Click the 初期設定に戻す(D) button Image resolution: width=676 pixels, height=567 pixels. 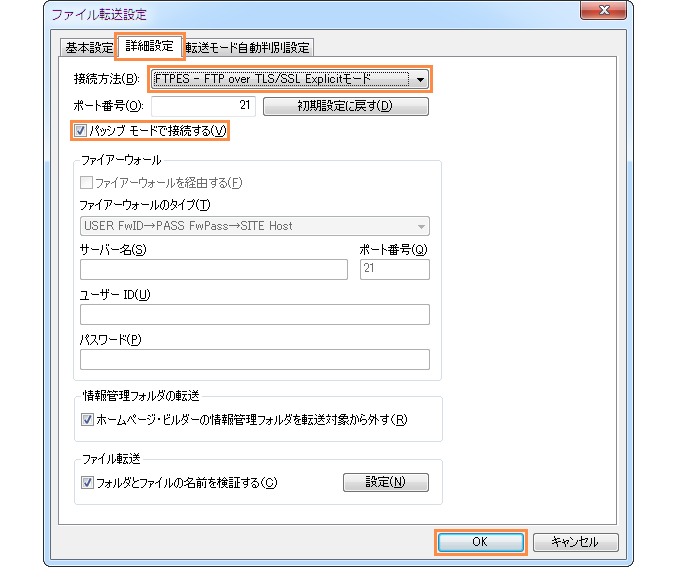coord(345,106)
